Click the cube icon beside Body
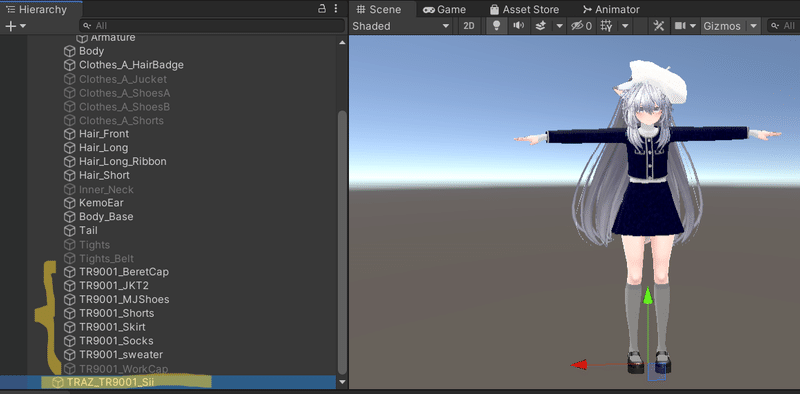Viewport: 800px width, 394px height. (x=69, y=51)
